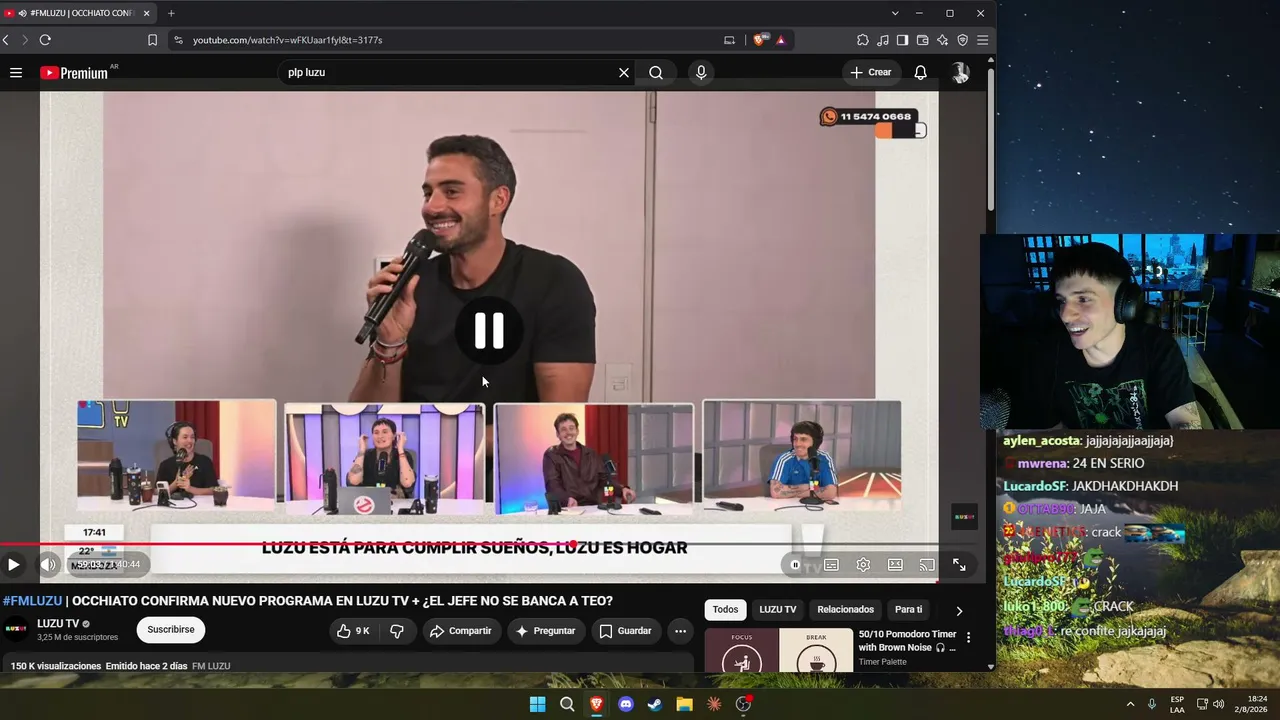Subscribe with the Suscribirse button
The height and width of the screenshot is (720, 1280).
click(x=171, y=630)
